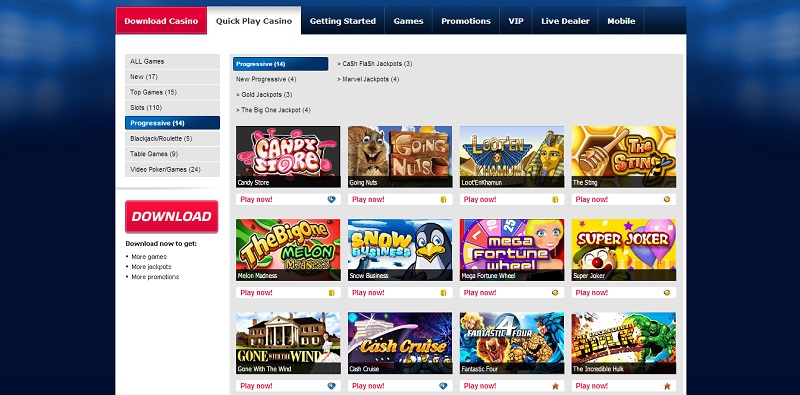Filter by Gold Jackpots (3)
Image resolution: width=800 pixels, height=395 pixels.
(x=264, y=94)
